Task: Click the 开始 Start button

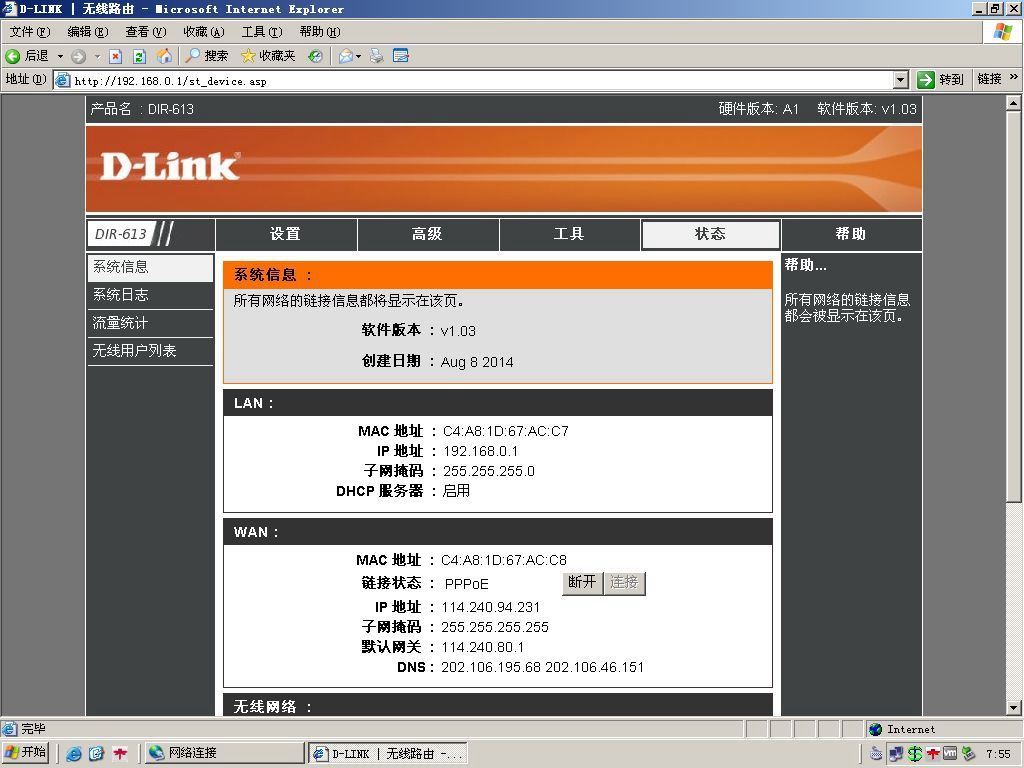Action: click(26, 753)
